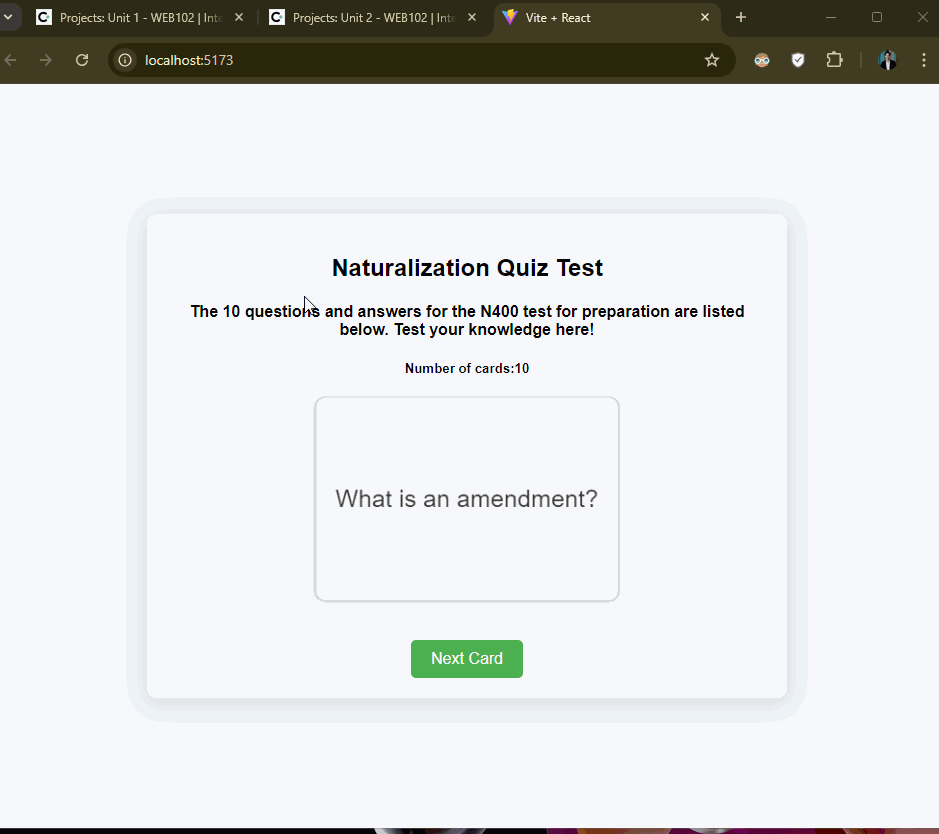Screen dimensions: 939x834
Task: Open Chrome's three-dot menu
Action: pyautogui.click(x=924, y=60)
